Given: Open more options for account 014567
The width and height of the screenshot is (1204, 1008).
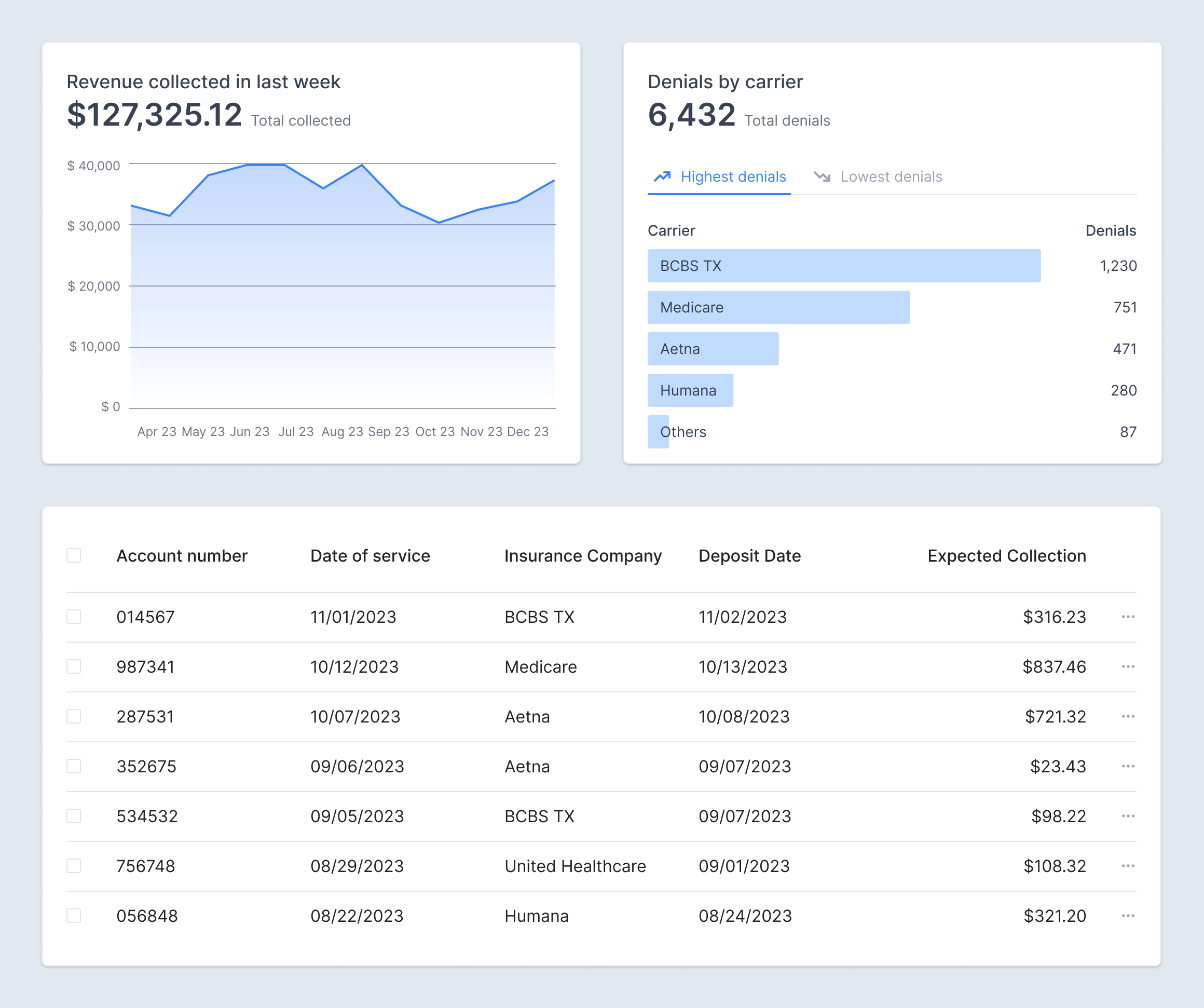Looking at the screenshot, I should click(x=1128, y=617).
